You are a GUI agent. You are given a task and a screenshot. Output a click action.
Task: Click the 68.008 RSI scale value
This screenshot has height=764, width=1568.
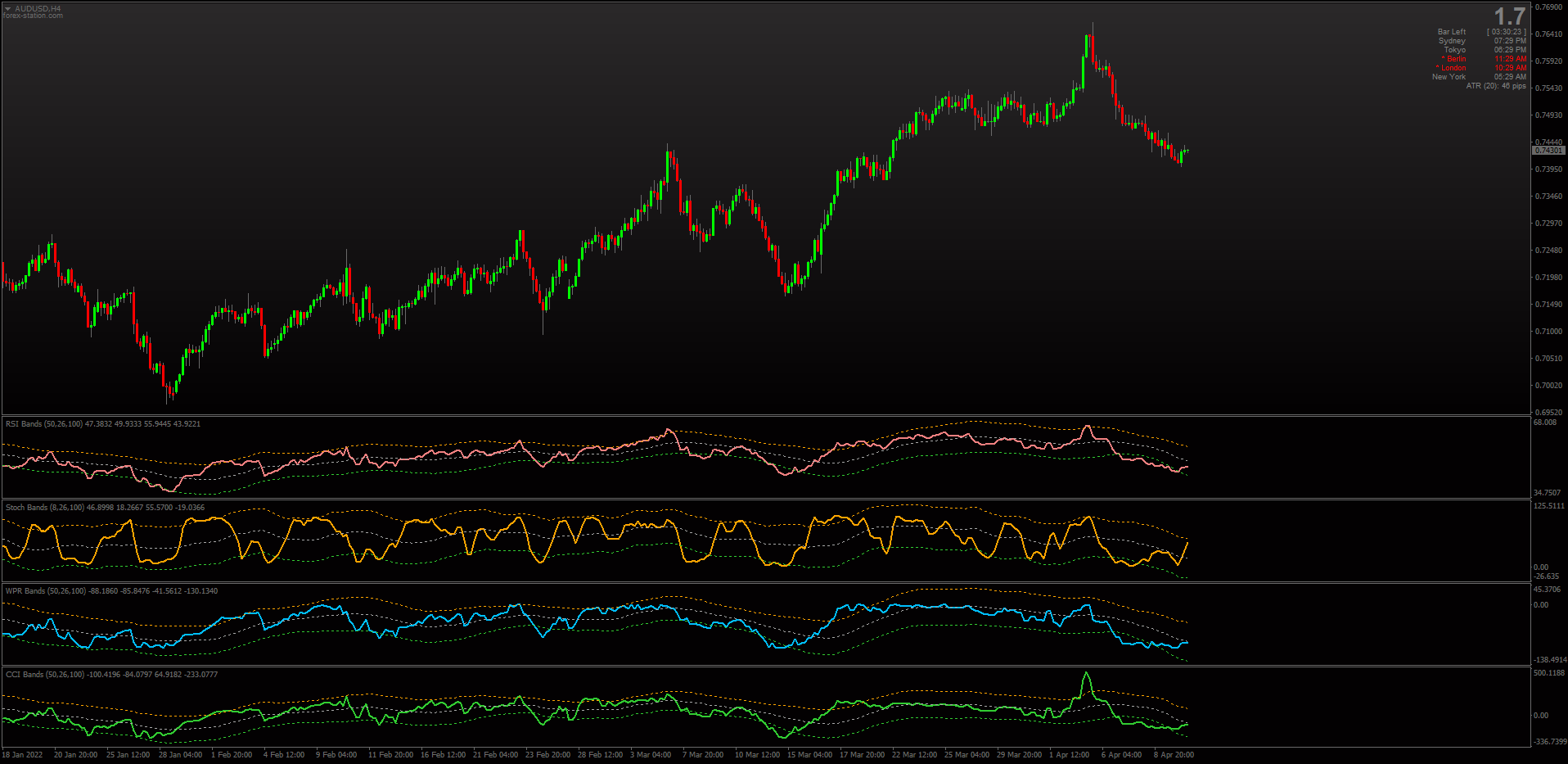click(1545, 423)
